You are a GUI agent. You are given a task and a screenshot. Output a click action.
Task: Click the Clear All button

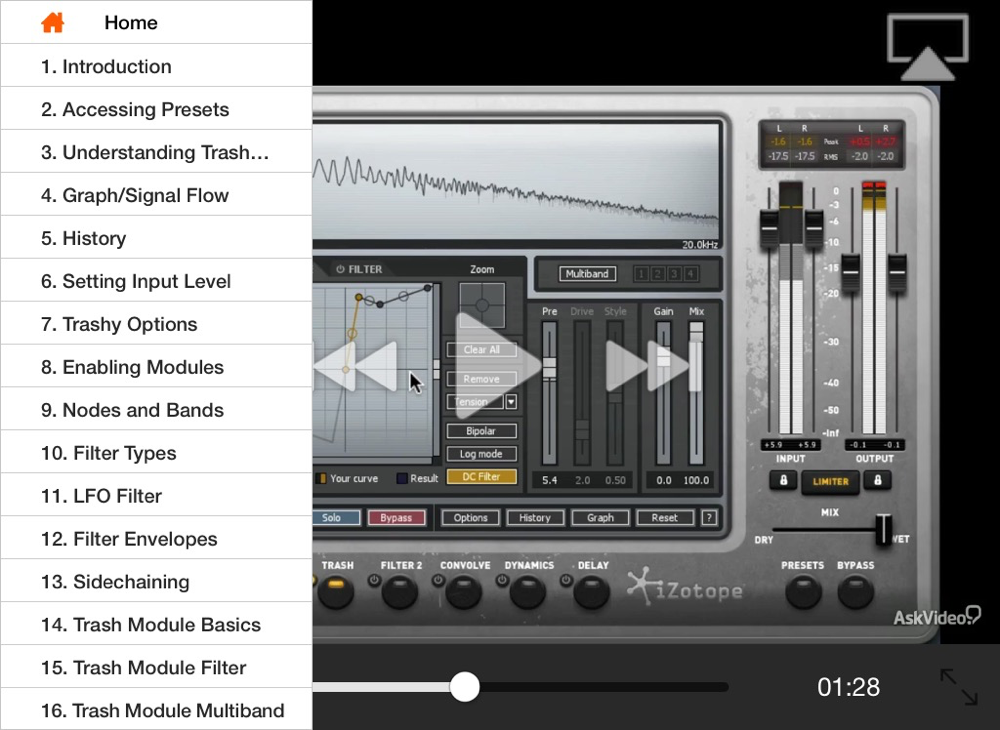482,349
